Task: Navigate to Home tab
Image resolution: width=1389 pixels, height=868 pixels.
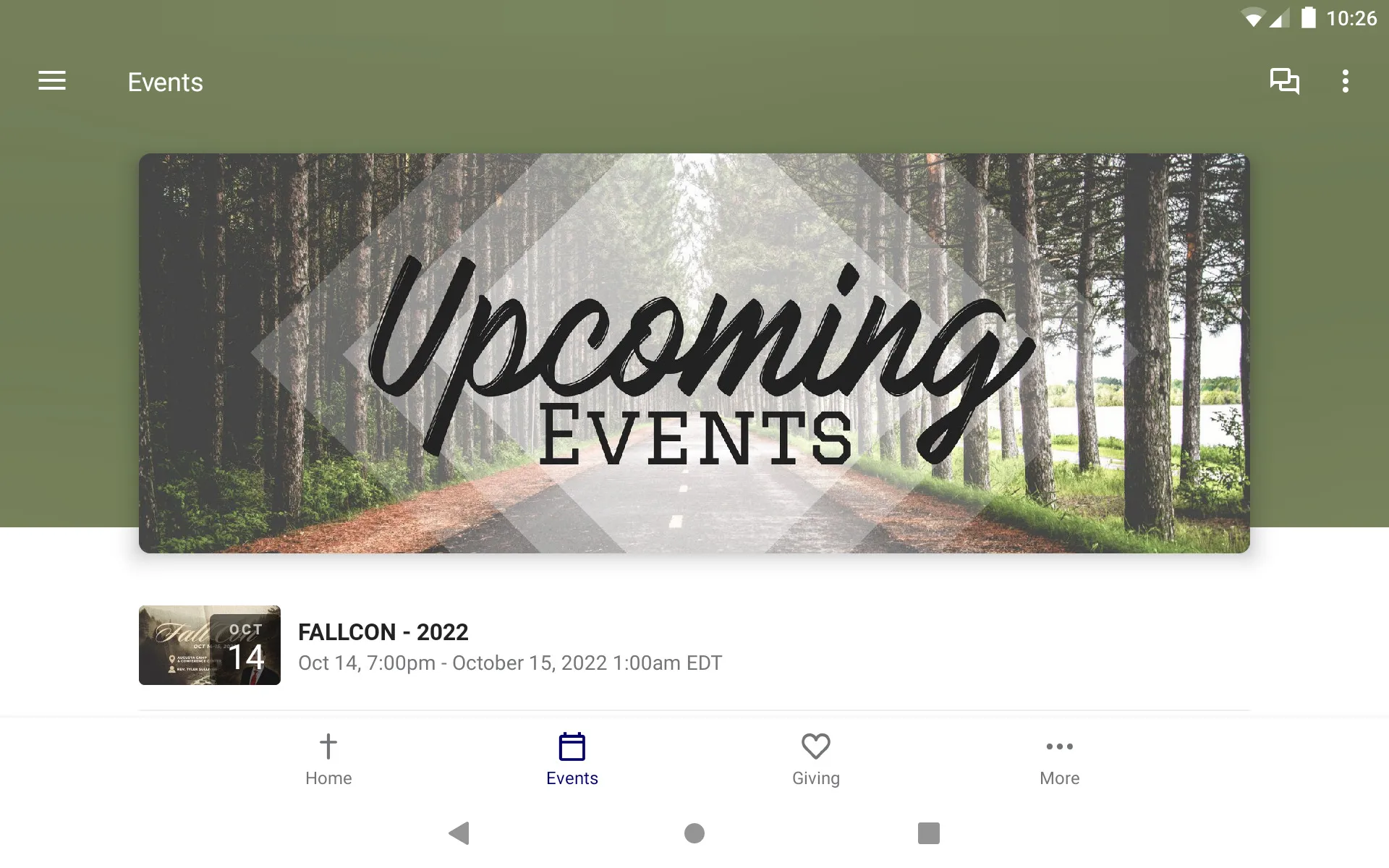Action: 328,758
